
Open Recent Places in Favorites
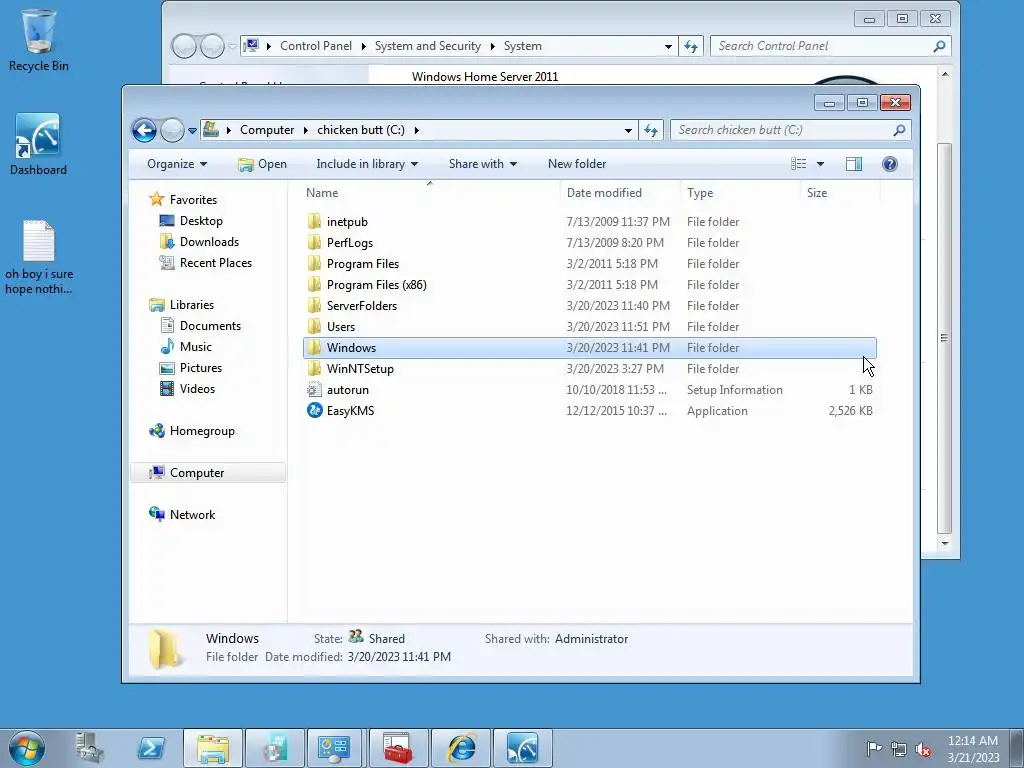(216, 263)
